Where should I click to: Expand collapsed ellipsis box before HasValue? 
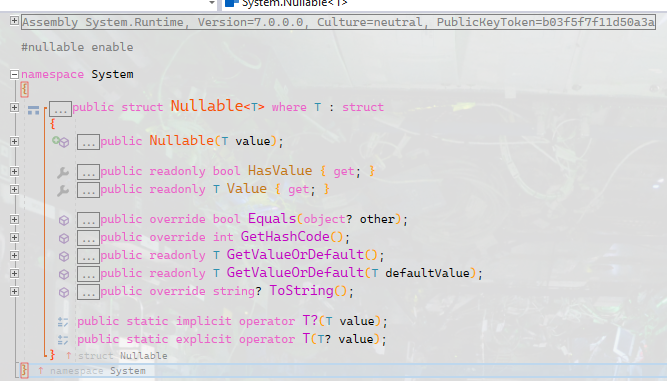(x=88, y=172)
